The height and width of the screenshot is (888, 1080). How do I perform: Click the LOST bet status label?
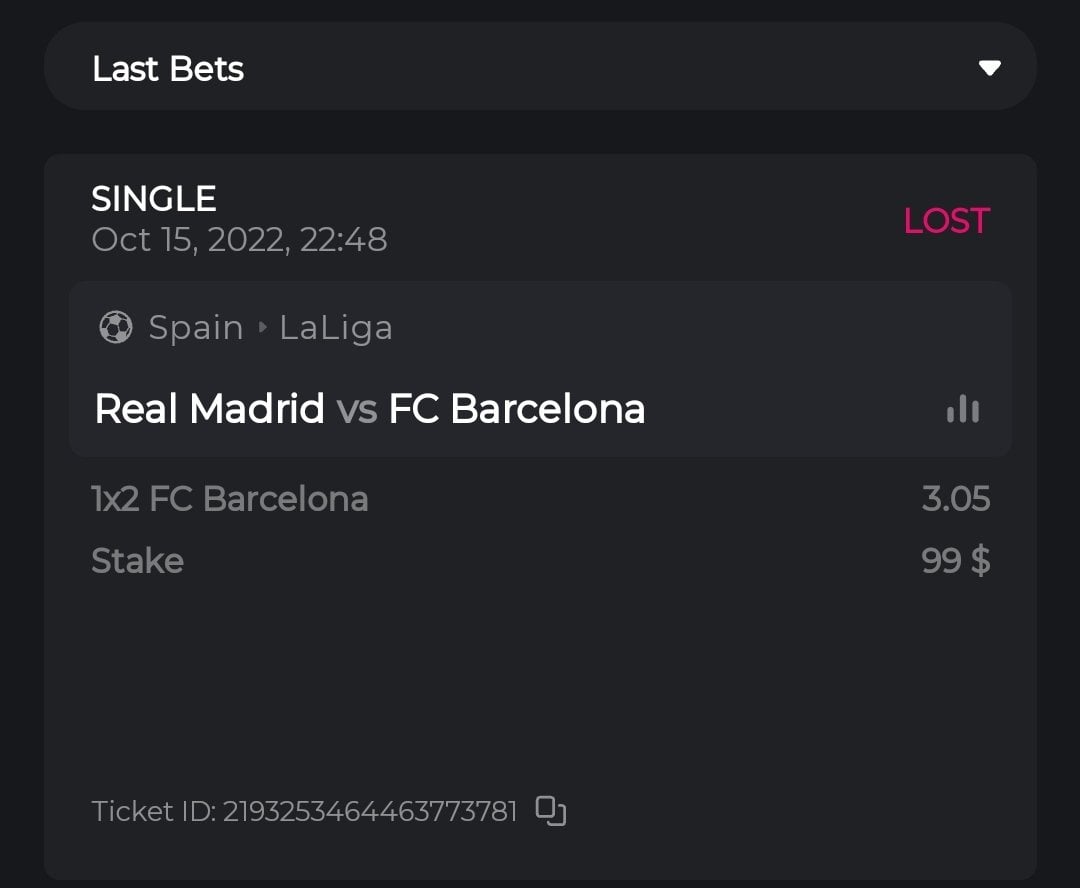click(946, 221)
